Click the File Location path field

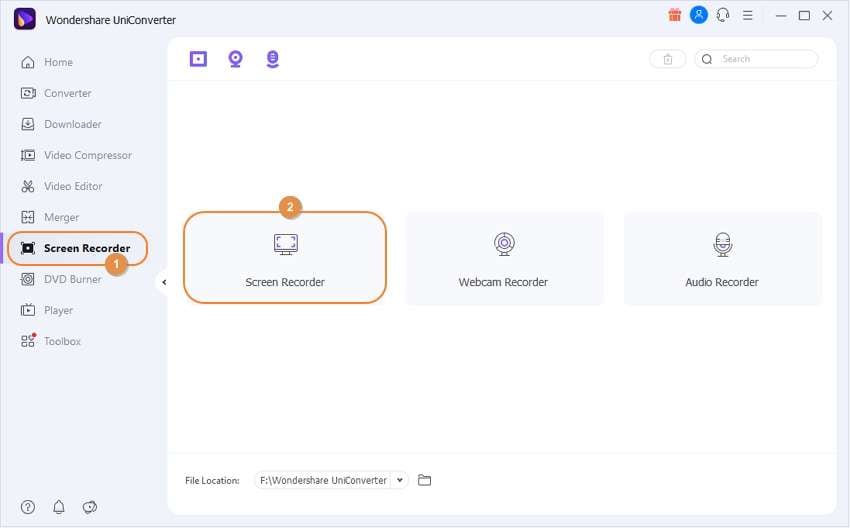(x=324, y=480)
